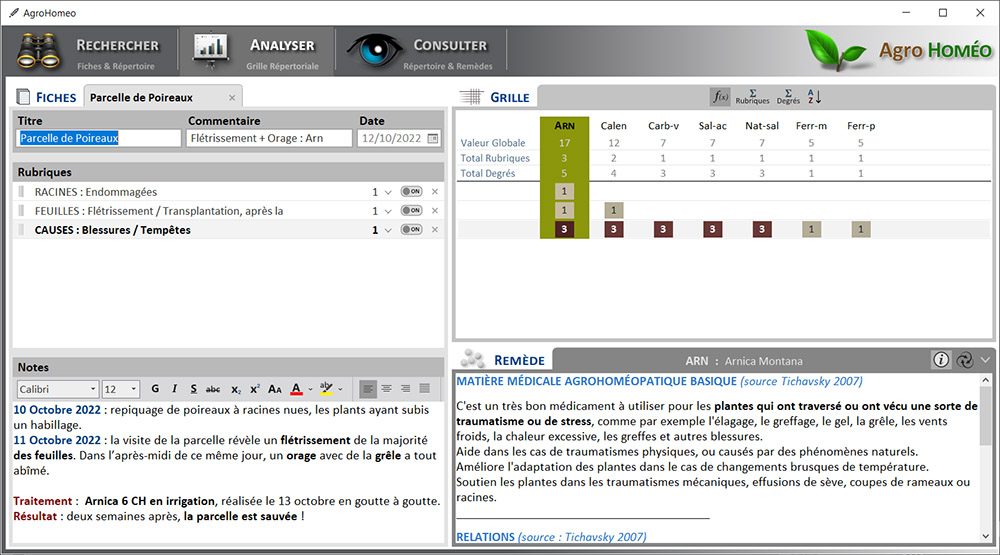
Task: Click the Commentaire input field
Action: click(269, 138)
